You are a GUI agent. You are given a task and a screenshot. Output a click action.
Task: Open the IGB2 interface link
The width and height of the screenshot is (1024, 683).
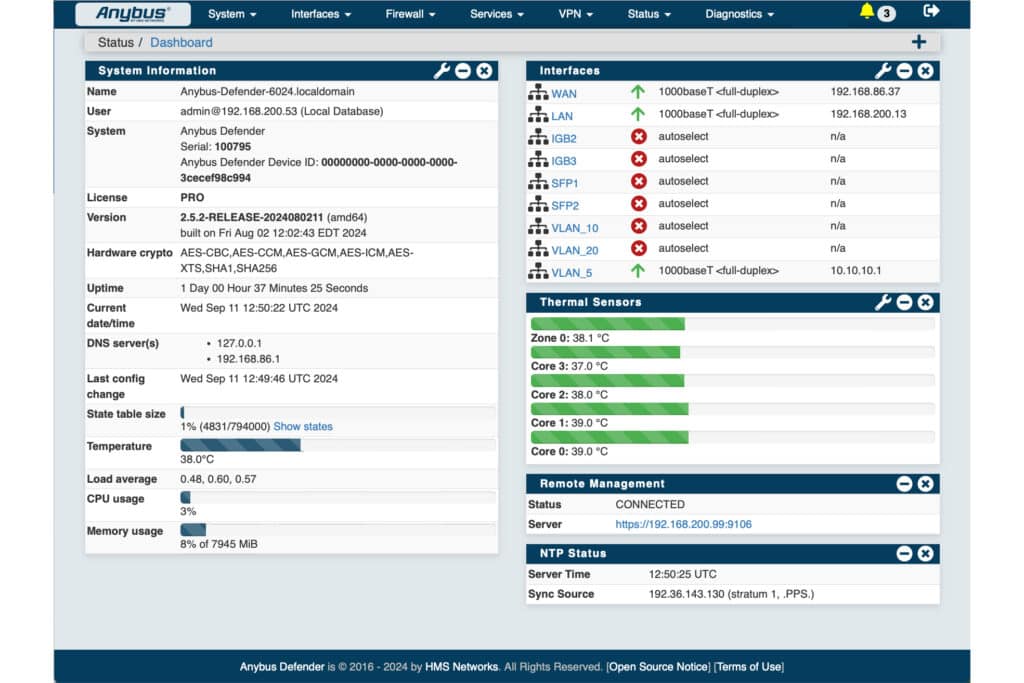[x=564, y=138]
